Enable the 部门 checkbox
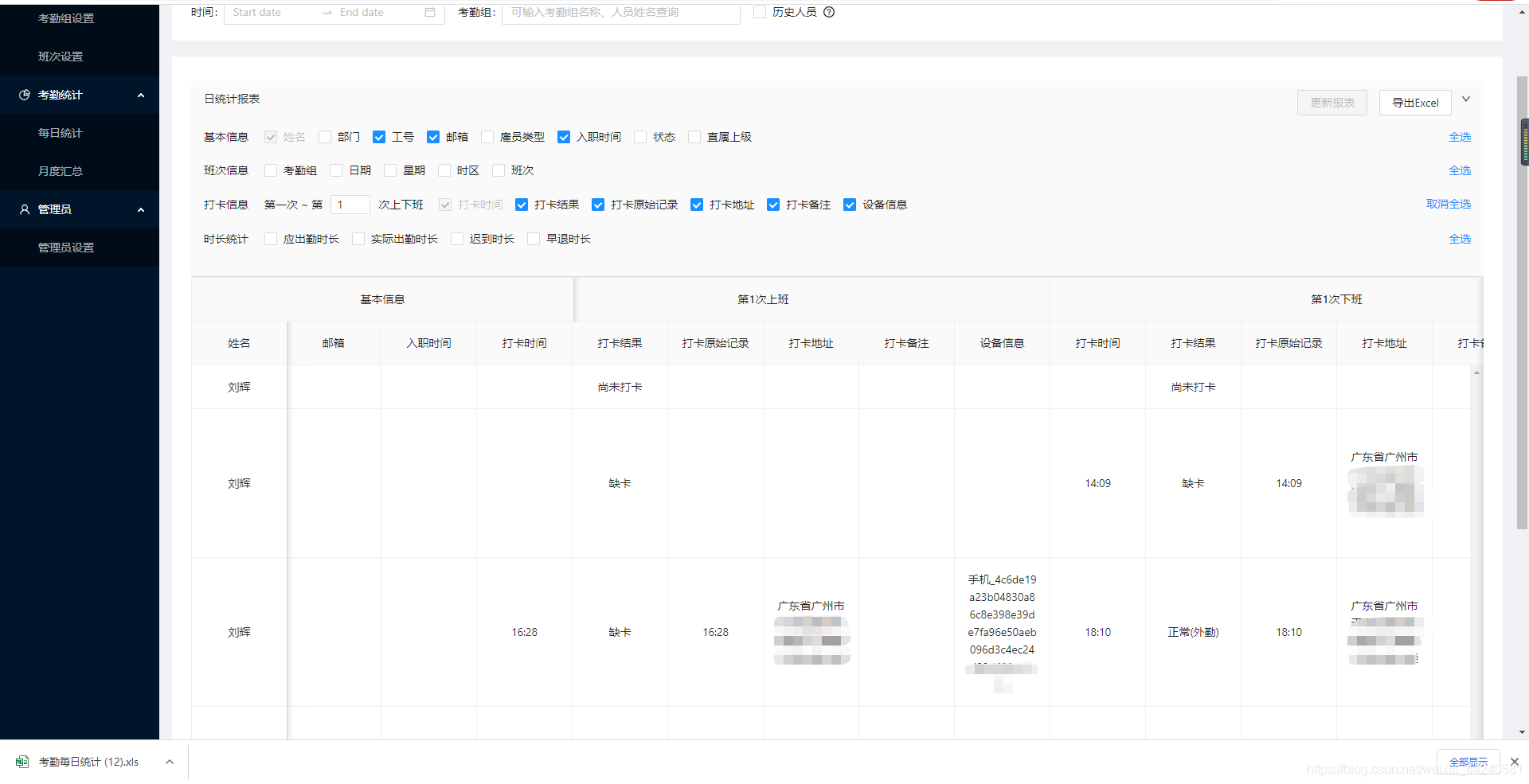Screen dimensions: 1529x784 coord(325,137)
